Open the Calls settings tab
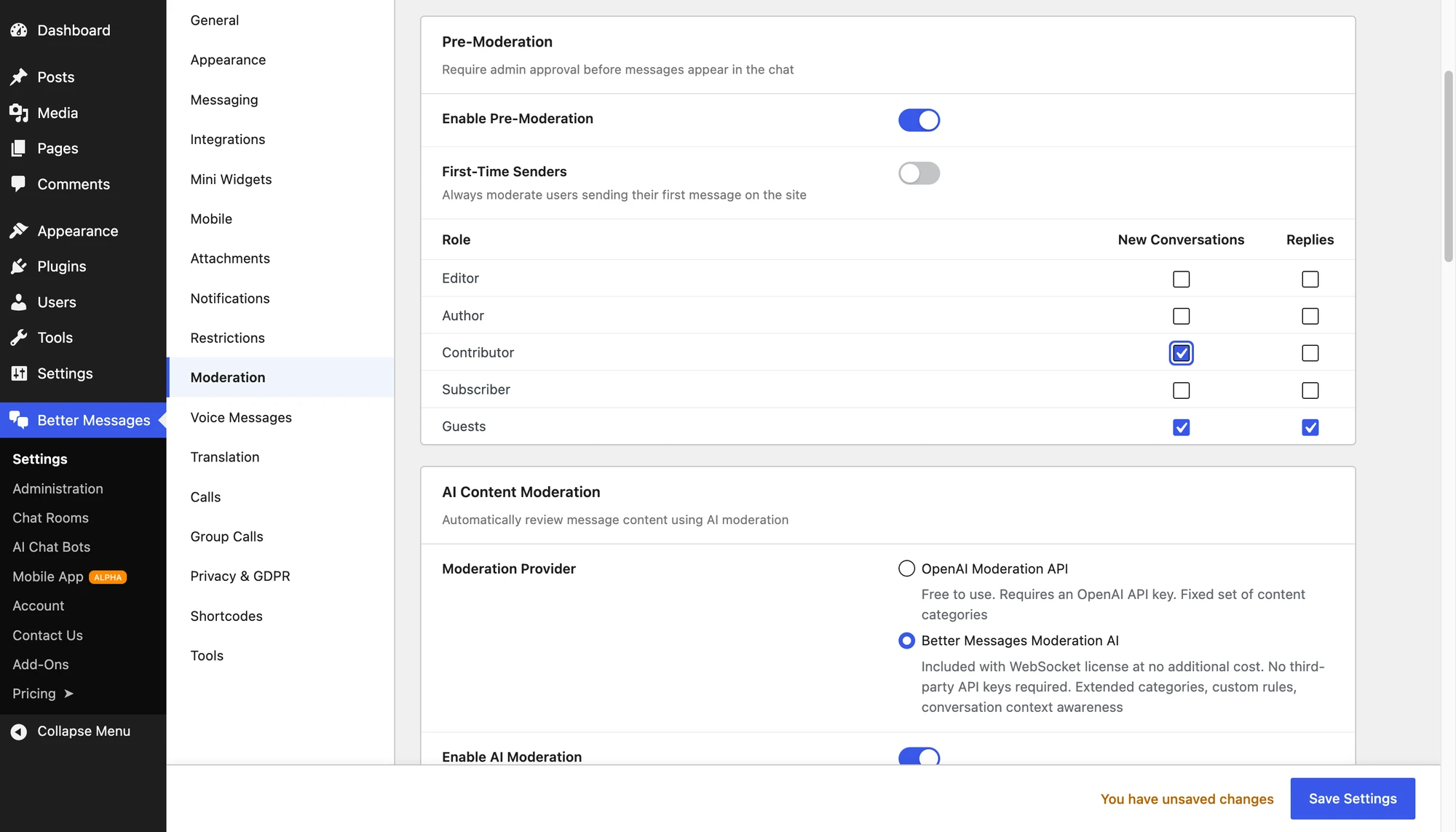This screenshot has width=1456, height=832. (x=280, y=497)
